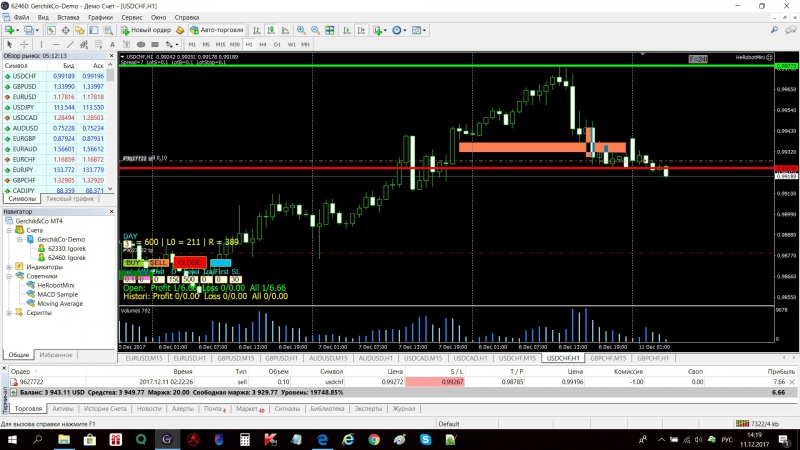Select the cursor arrow tool
Viewport: 800px width, 450px height.
(9, 44)
